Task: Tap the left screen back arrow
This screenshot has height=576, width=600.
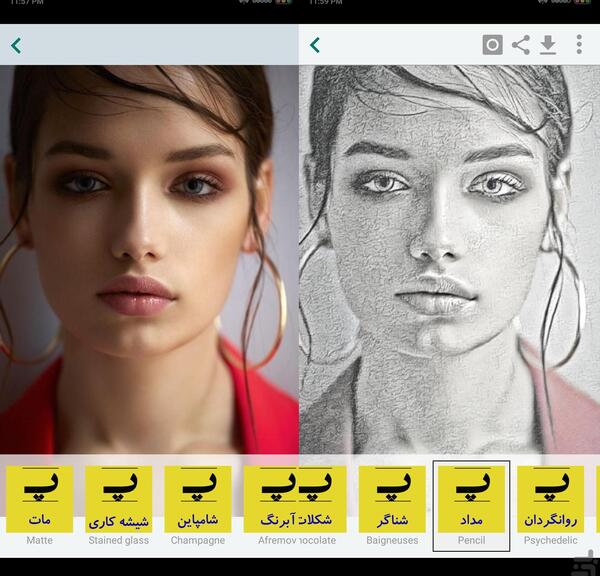Action: [x=16, y=46]
